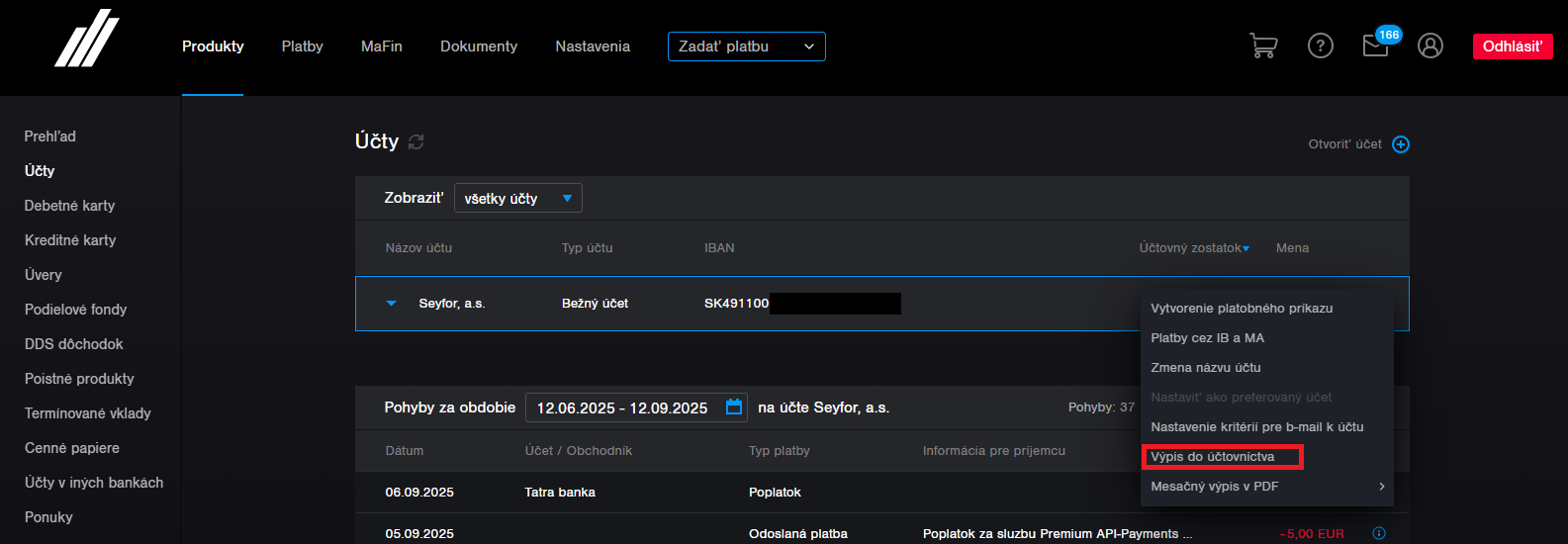Open Podielové fondy in sidebar
Image resolution: width=1568 pixels, height=544 pixels.
tap(76, 310)
